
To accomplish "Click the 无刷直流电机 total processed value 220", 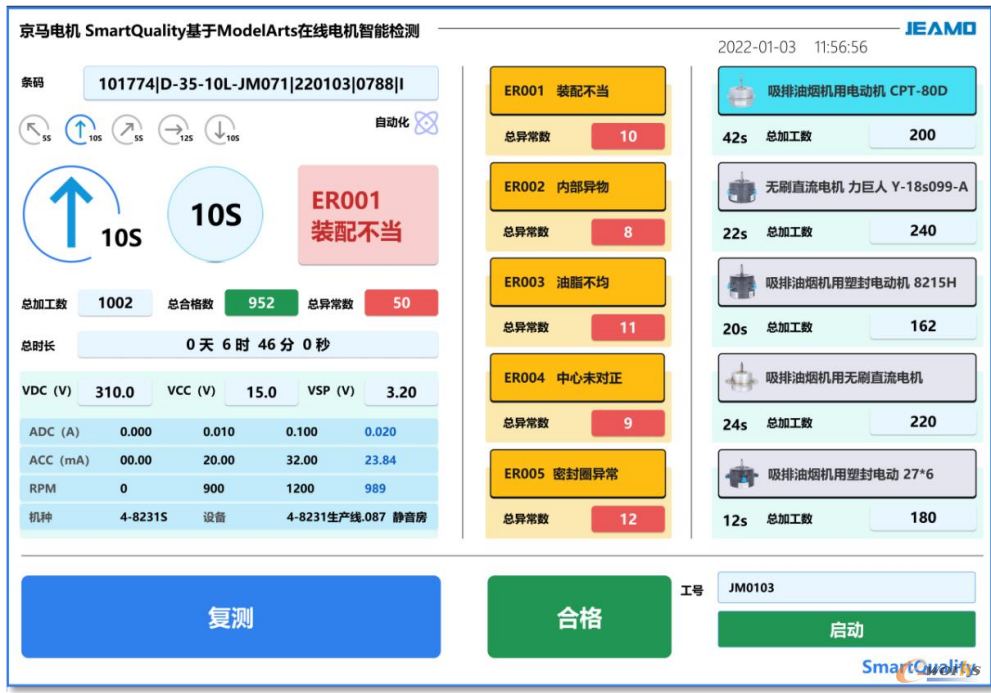I will click(x=923, y=422).
